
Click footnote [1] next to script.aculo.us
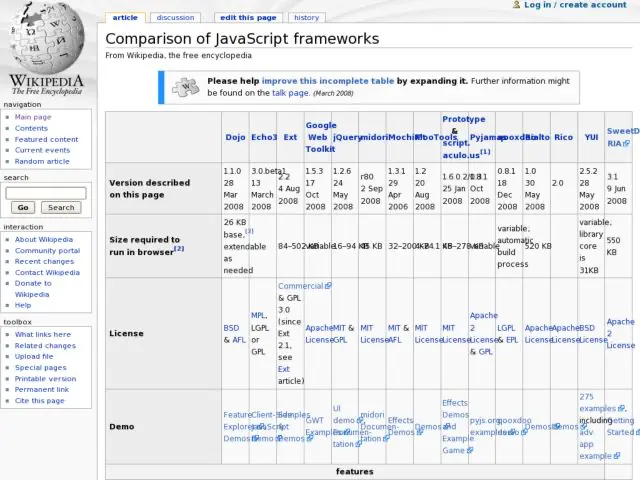485,151
